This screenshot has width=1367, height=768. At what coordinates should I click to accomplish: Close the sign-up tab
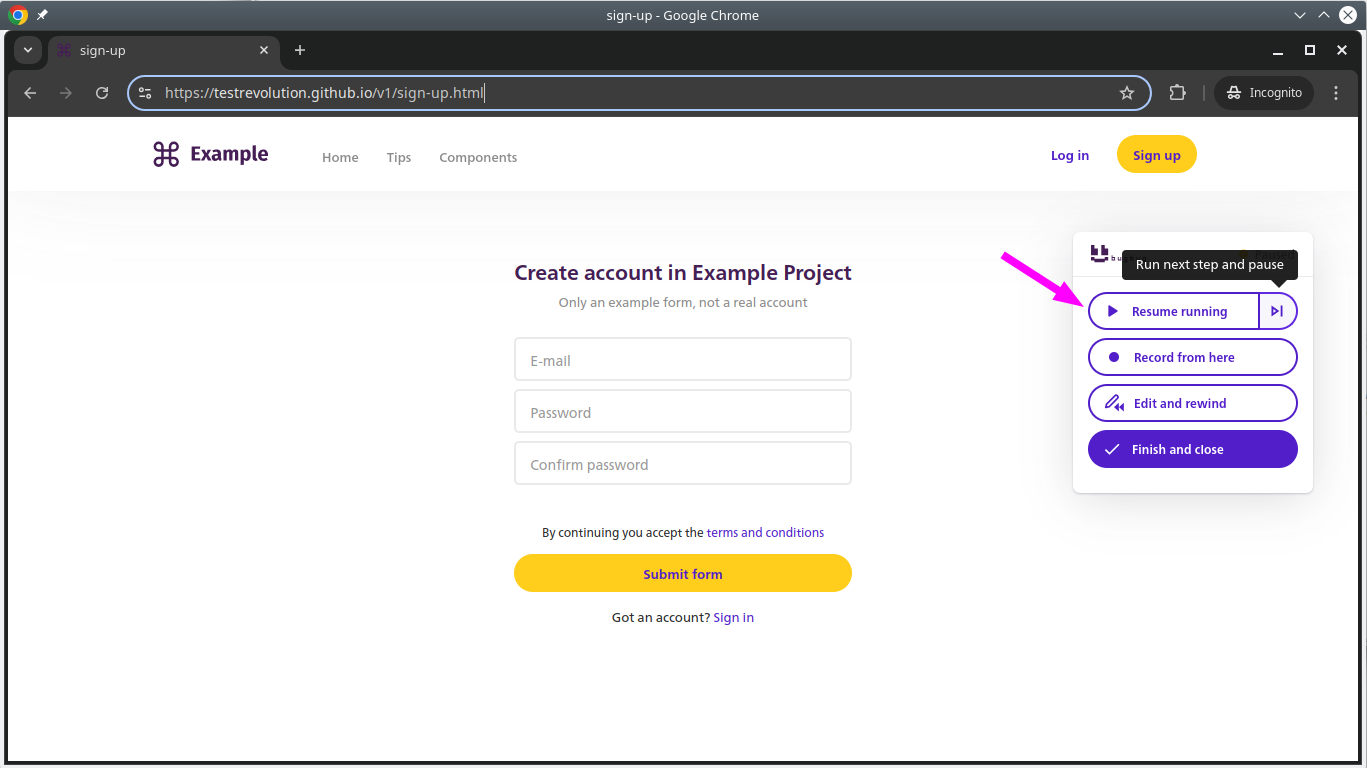pyautogui.click(x=264, y=50)
